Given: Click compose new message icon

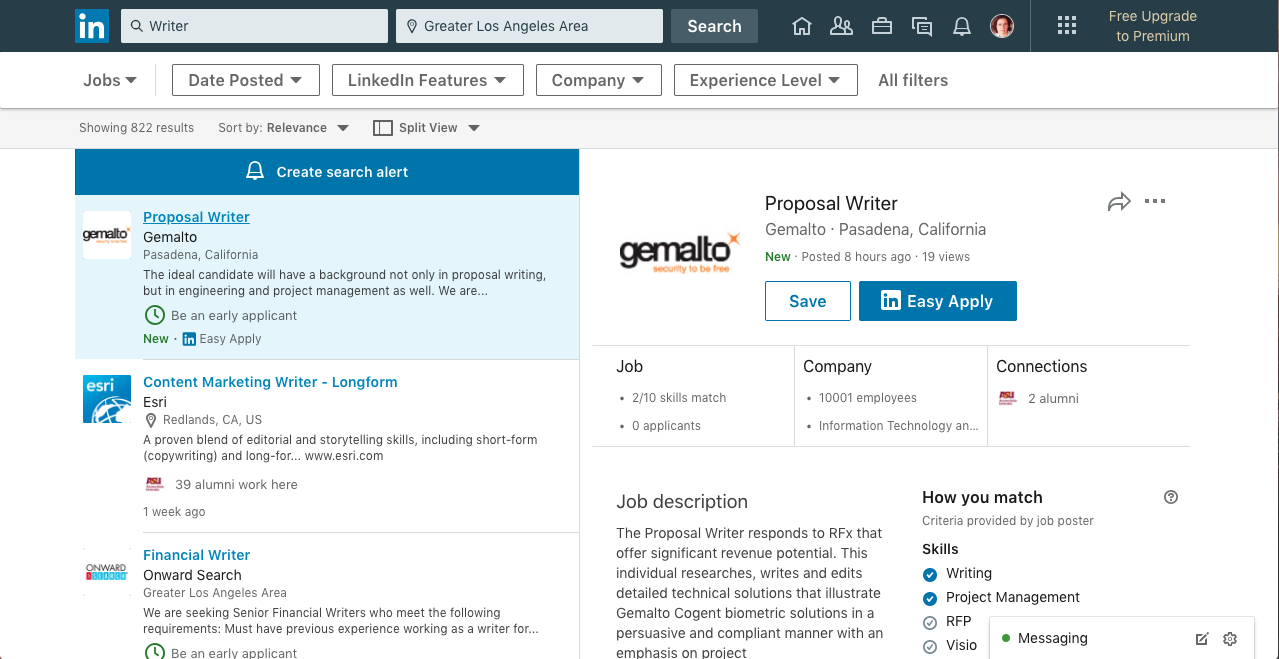Looking at the screenshot, I should point(1202,639).
